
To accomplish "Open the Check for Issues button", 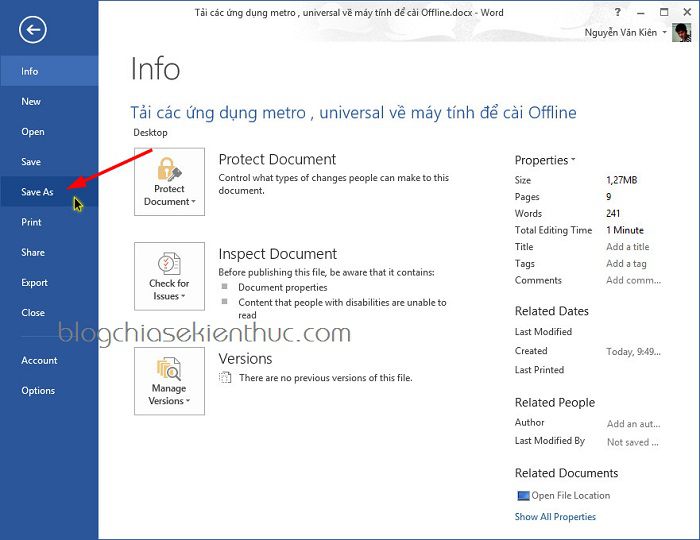I will click(x=169, y=276).
